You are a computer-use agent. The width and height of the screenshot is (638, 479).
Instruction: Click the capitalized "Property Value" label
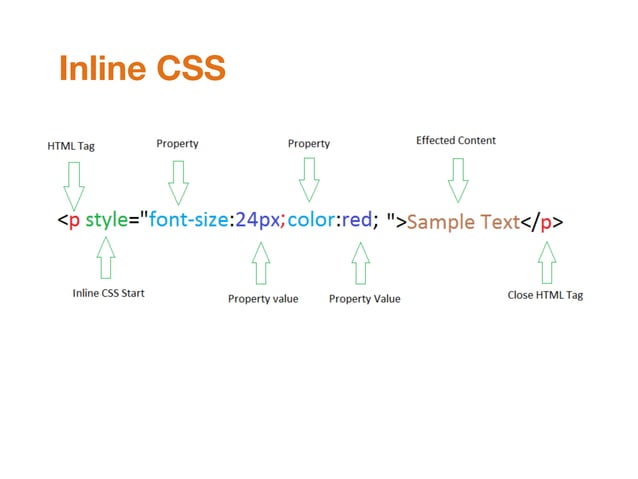tap(365, 299)
